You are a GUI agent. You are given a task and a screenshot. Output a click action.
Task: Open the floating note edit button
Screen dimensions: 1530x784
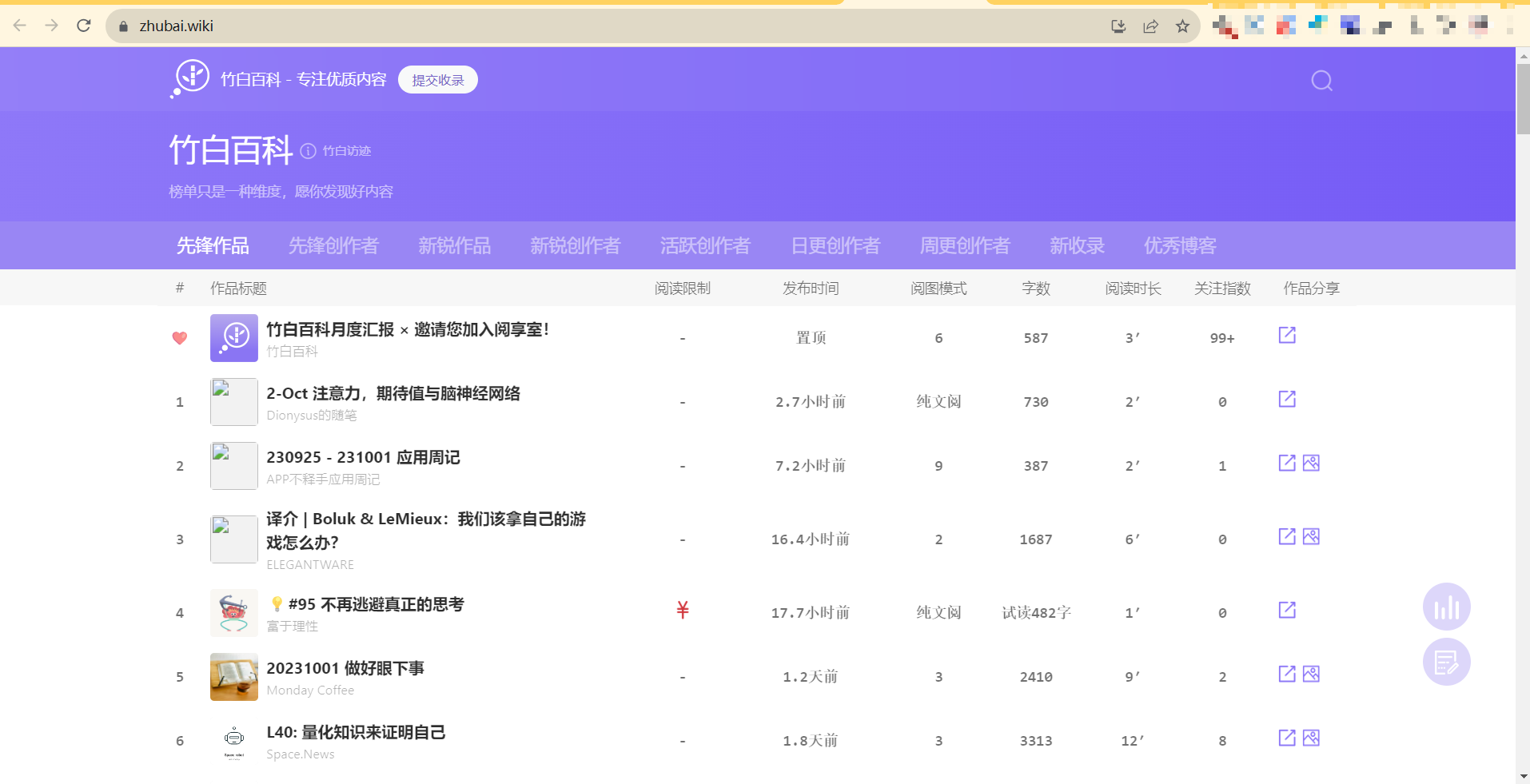click(1446, 662)
